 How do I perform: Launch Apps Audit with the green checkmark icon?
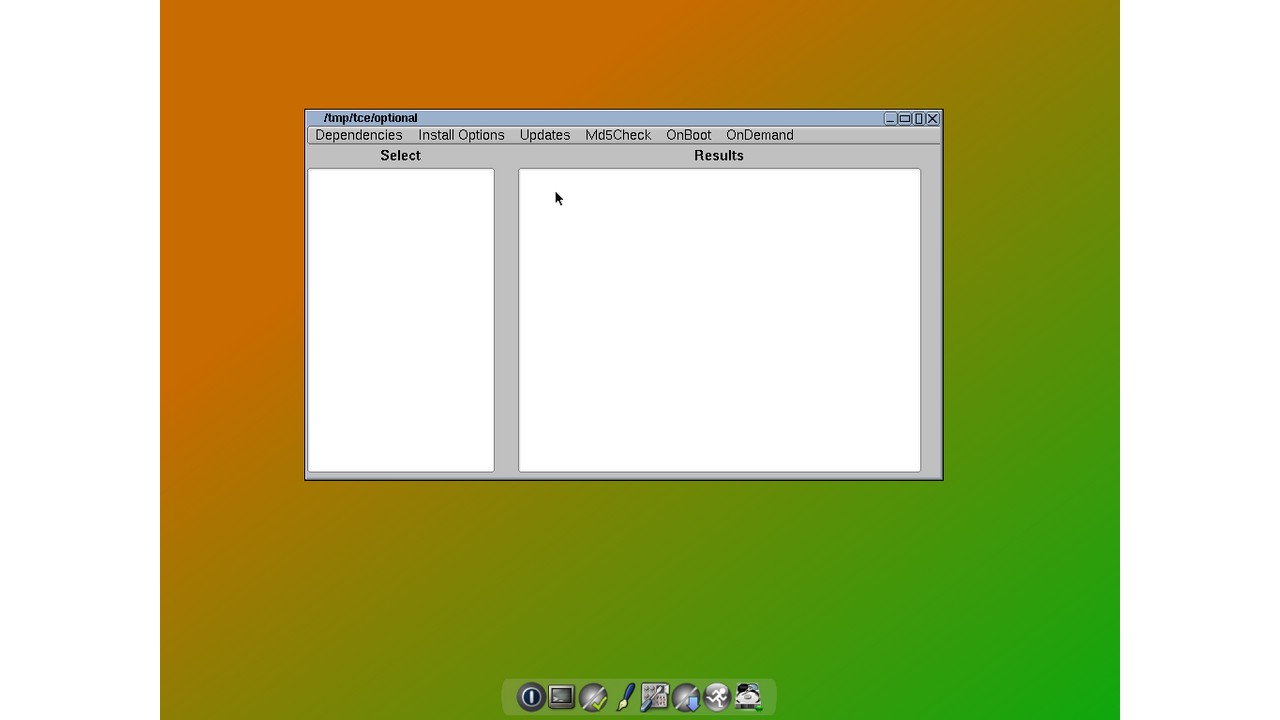click(593, 697)
